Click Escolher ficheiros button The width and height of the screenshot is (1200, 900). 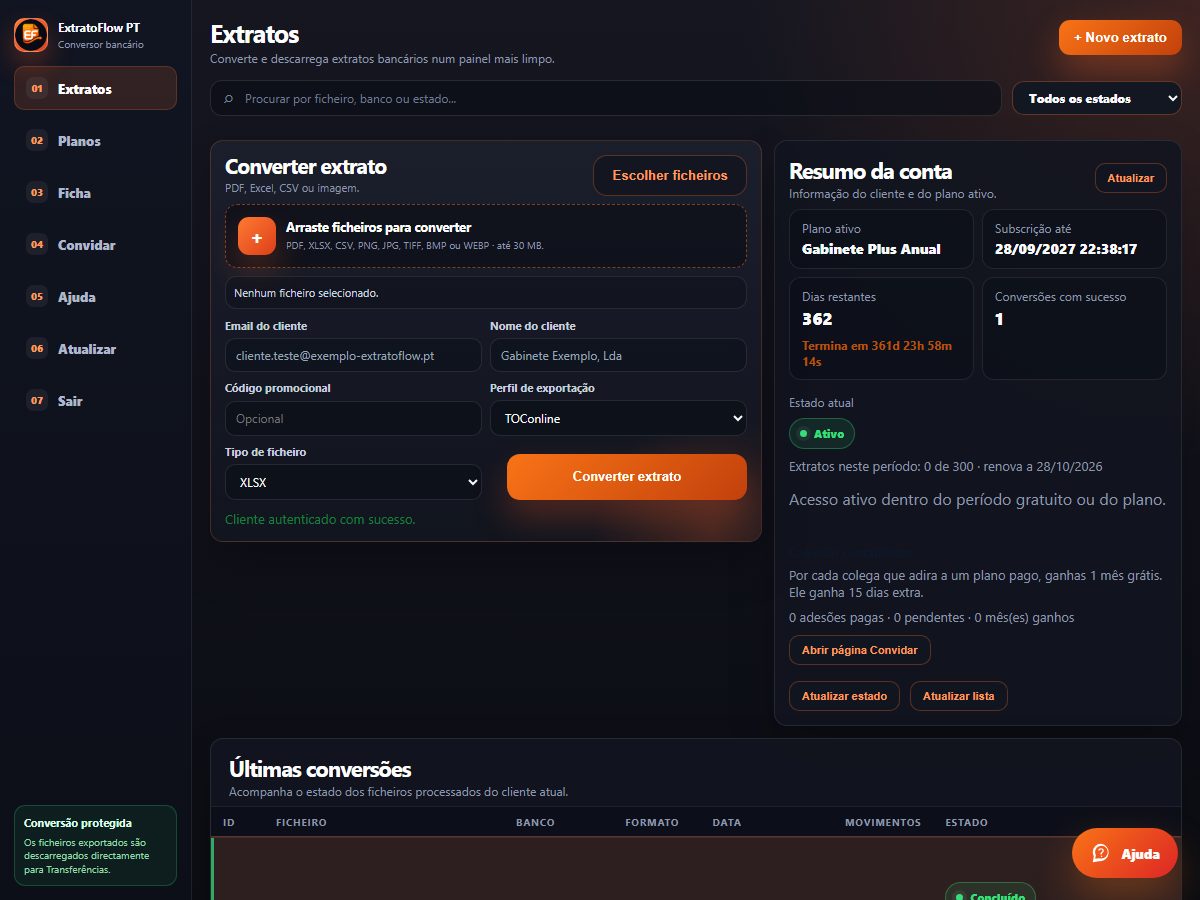670,175
